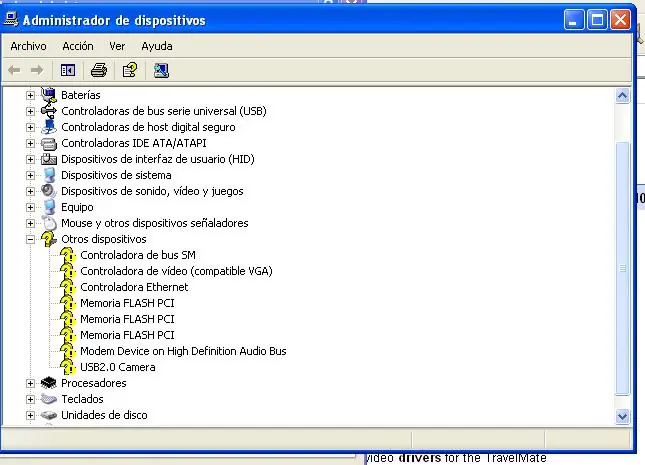Image resolution: width=645 pixels, height=465 pixels.
Task: Click the Mouse category icon
Action: pyautogui.click(x=49, y=223)
